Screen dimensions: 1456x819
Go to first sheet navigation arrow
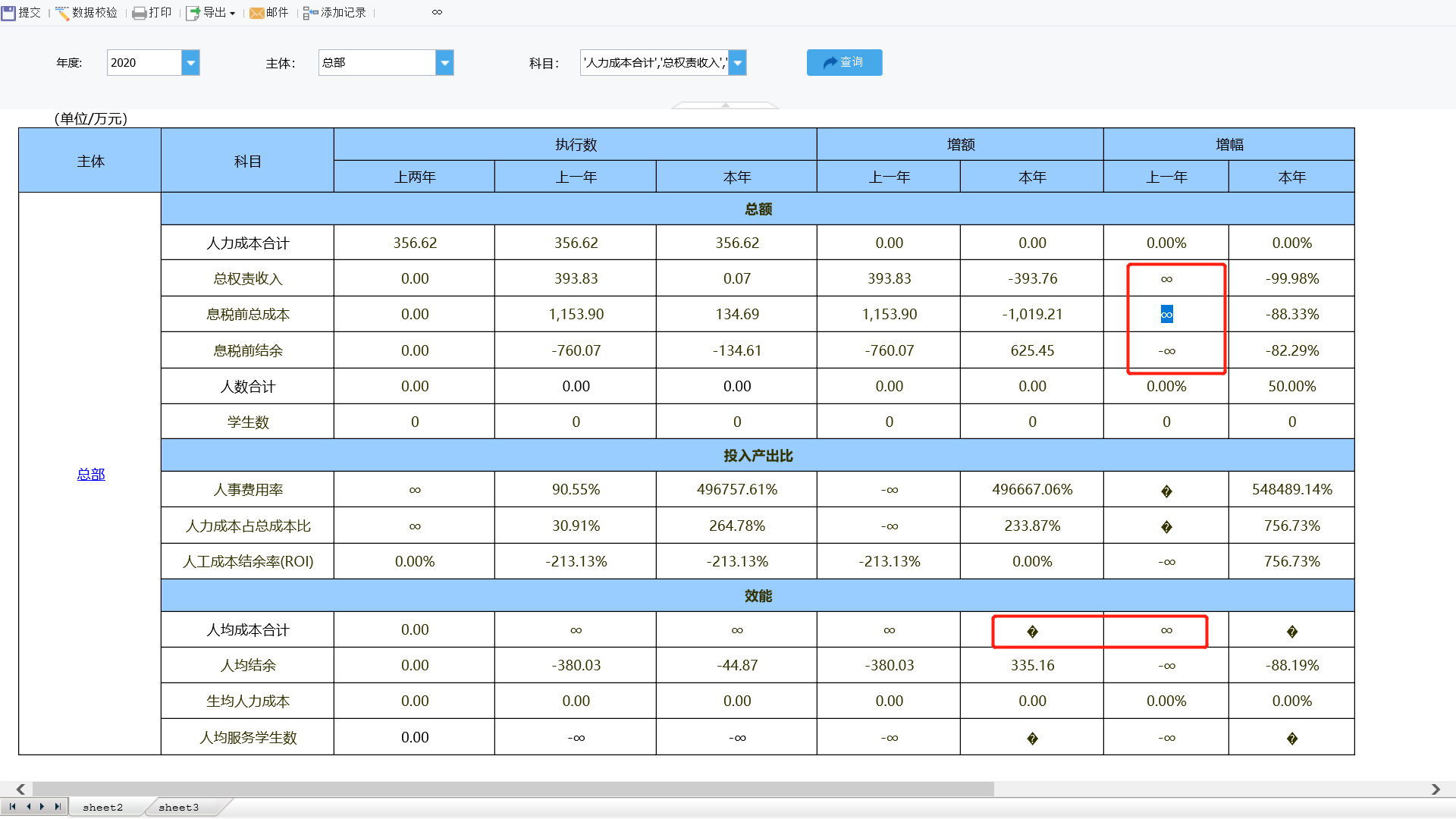tap(12, 807)
